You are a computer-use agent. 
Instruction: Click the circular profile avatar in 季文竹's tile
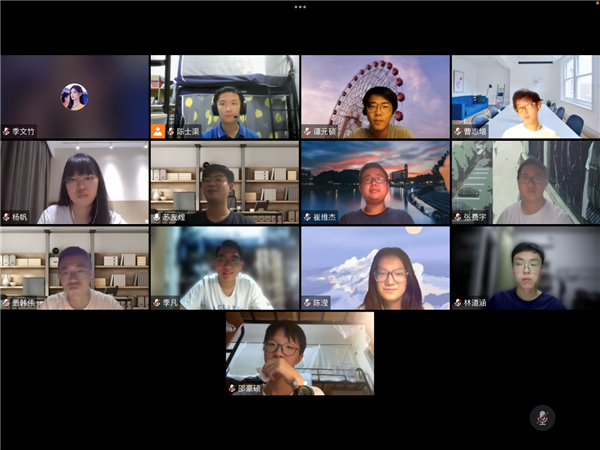point(74,96)
